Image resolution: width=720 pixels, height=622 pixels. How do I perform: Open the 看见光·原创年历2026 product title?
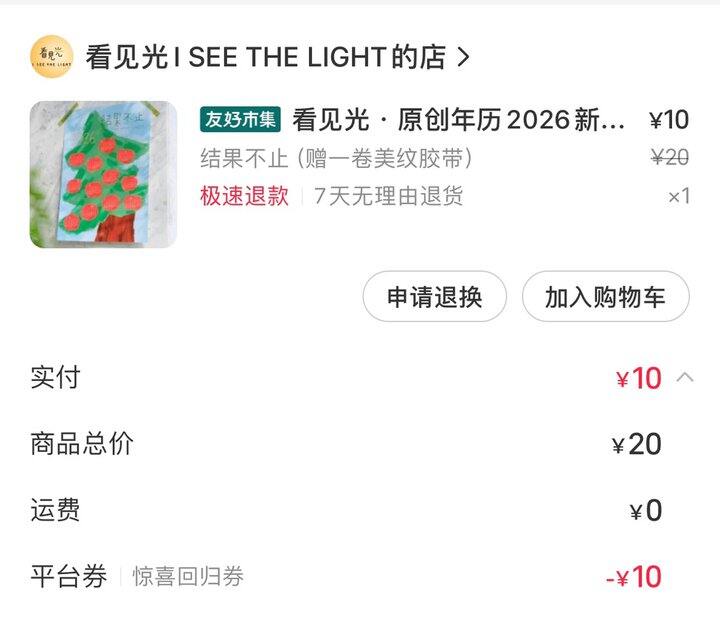[x=460, y=120]
